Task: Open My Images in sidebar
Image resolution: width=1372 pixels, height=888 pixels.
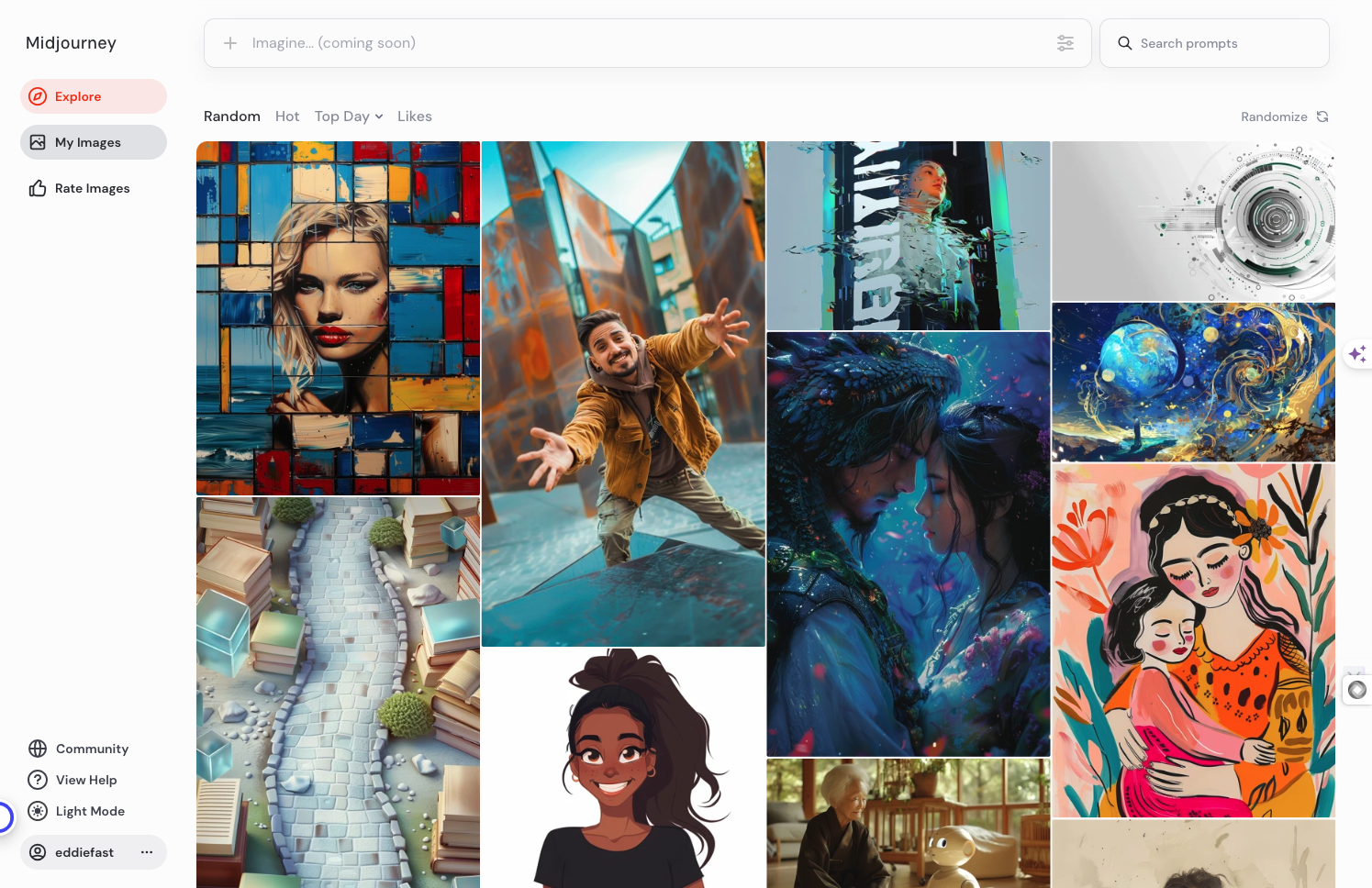Action: [x=93, y=142]
